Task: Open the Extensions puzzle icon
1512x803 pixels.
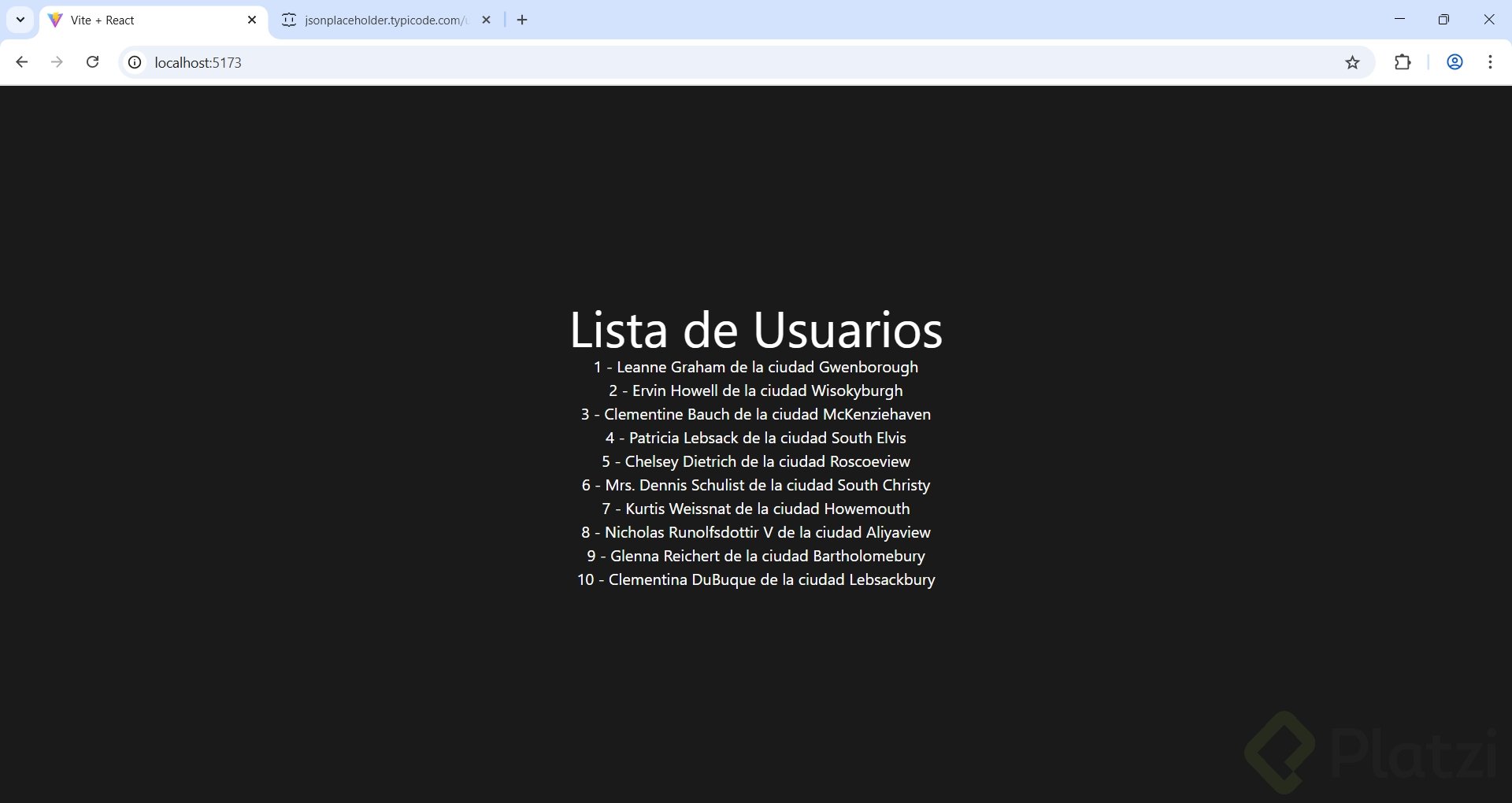Action: coord(1403,62)
